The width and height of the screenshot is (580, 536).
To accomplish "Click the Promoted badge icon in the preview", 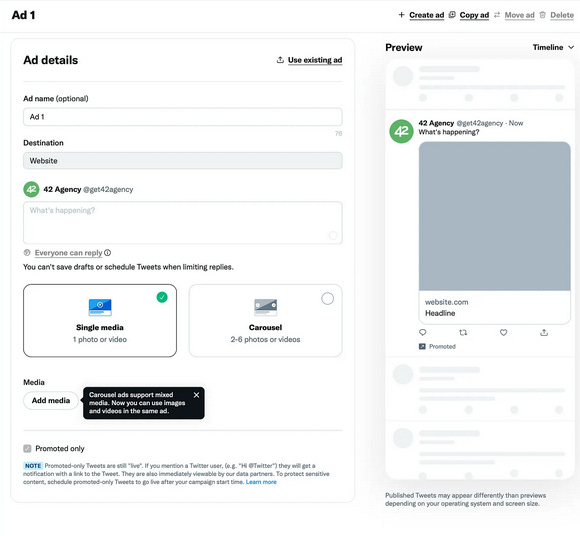I will pos(422,346).
